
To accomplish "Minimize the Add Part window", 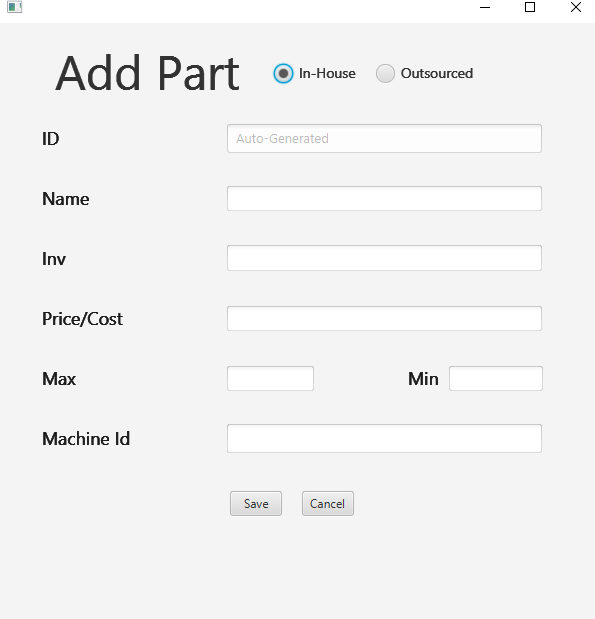I will point(485,7).
